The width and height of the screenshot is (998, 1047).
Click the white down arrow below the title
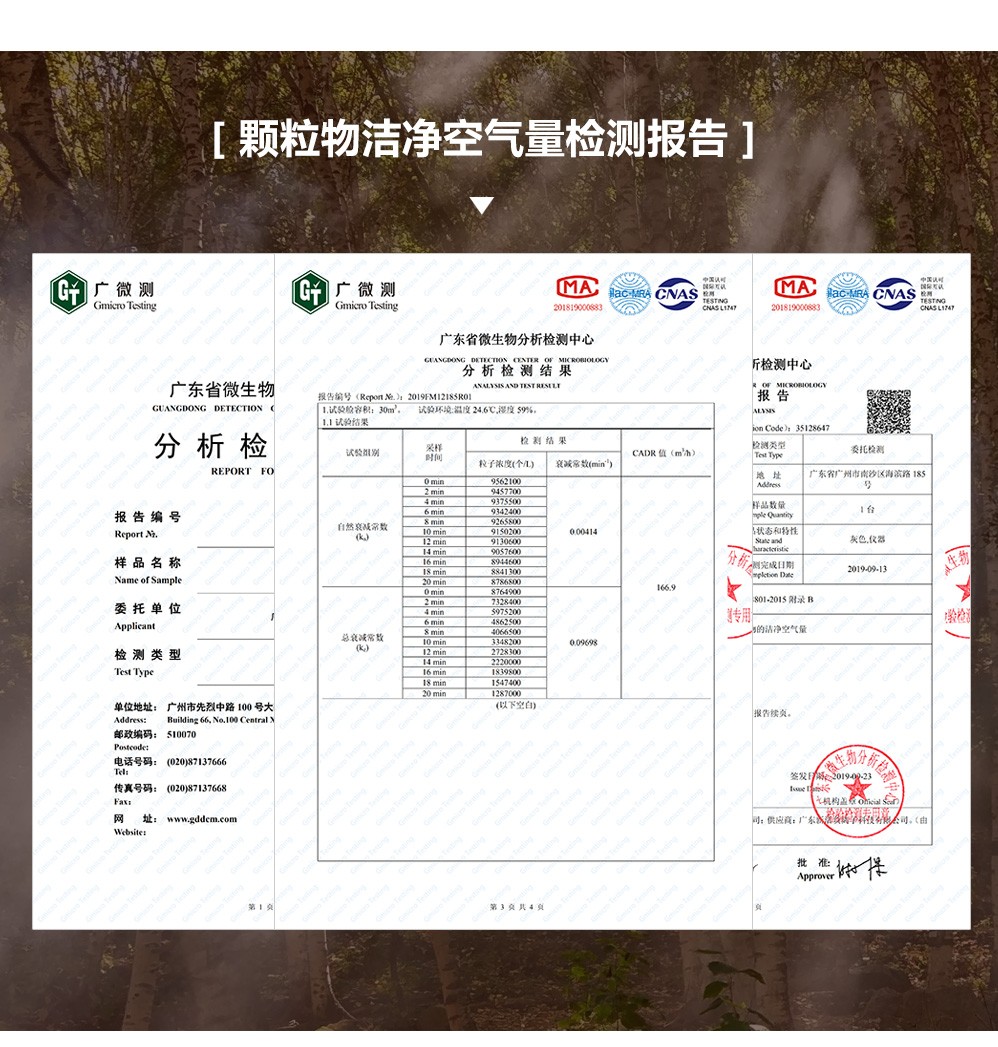click(x=482, y=206)
